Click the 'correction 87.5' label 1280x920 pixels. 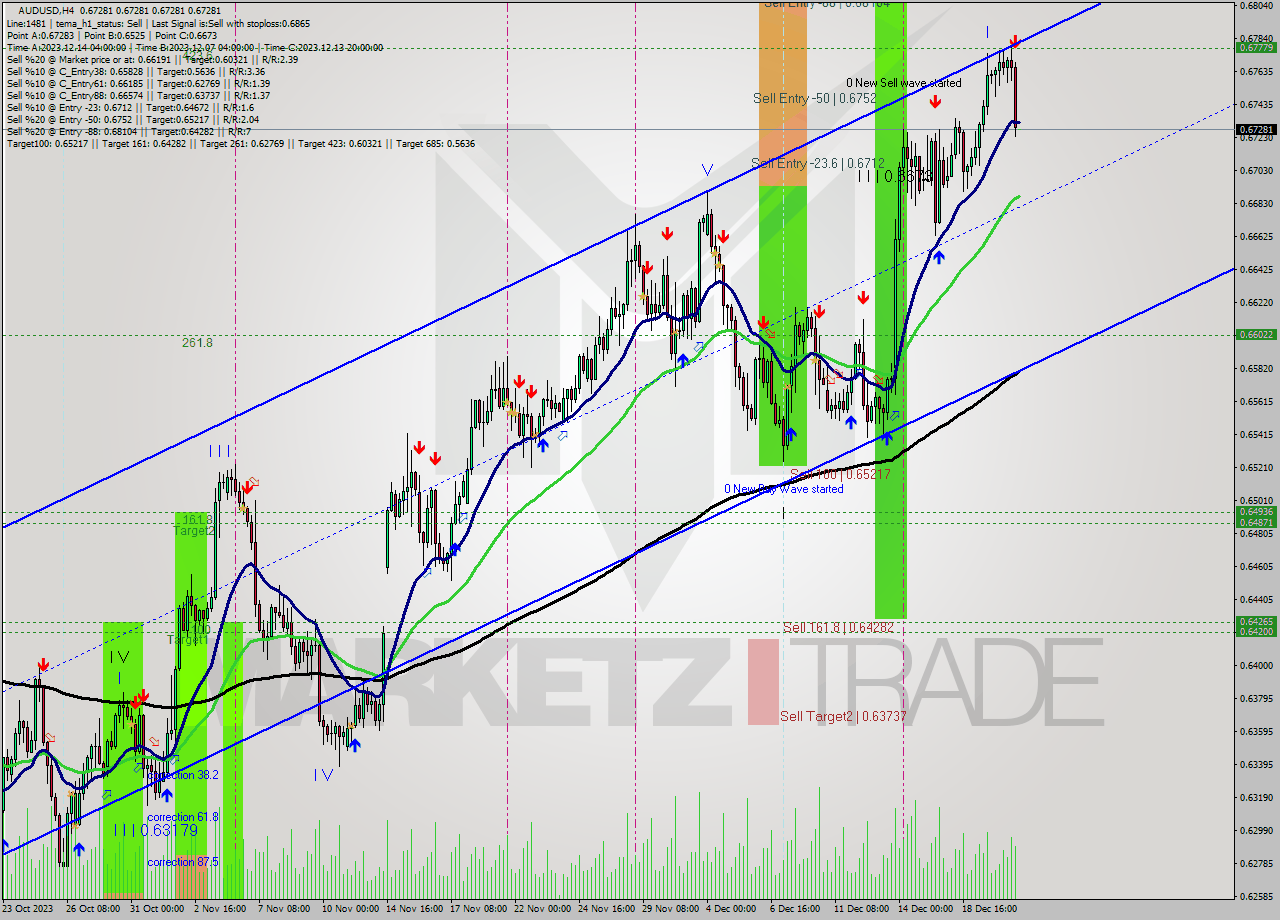[x=182, y=861]
